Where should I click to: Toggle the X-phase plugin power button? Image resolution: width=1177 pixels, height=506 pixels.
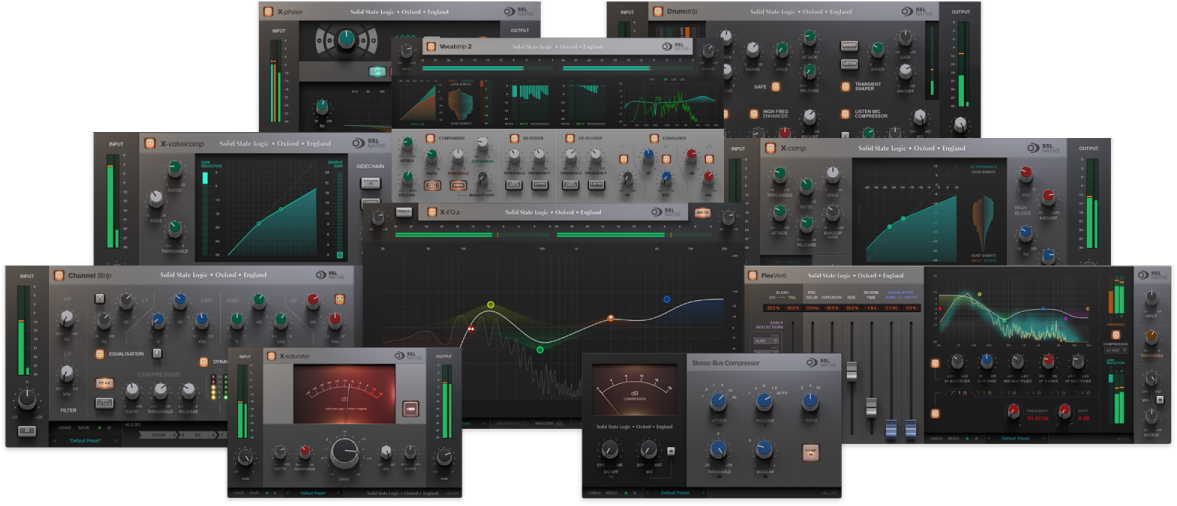coord(267,11)
